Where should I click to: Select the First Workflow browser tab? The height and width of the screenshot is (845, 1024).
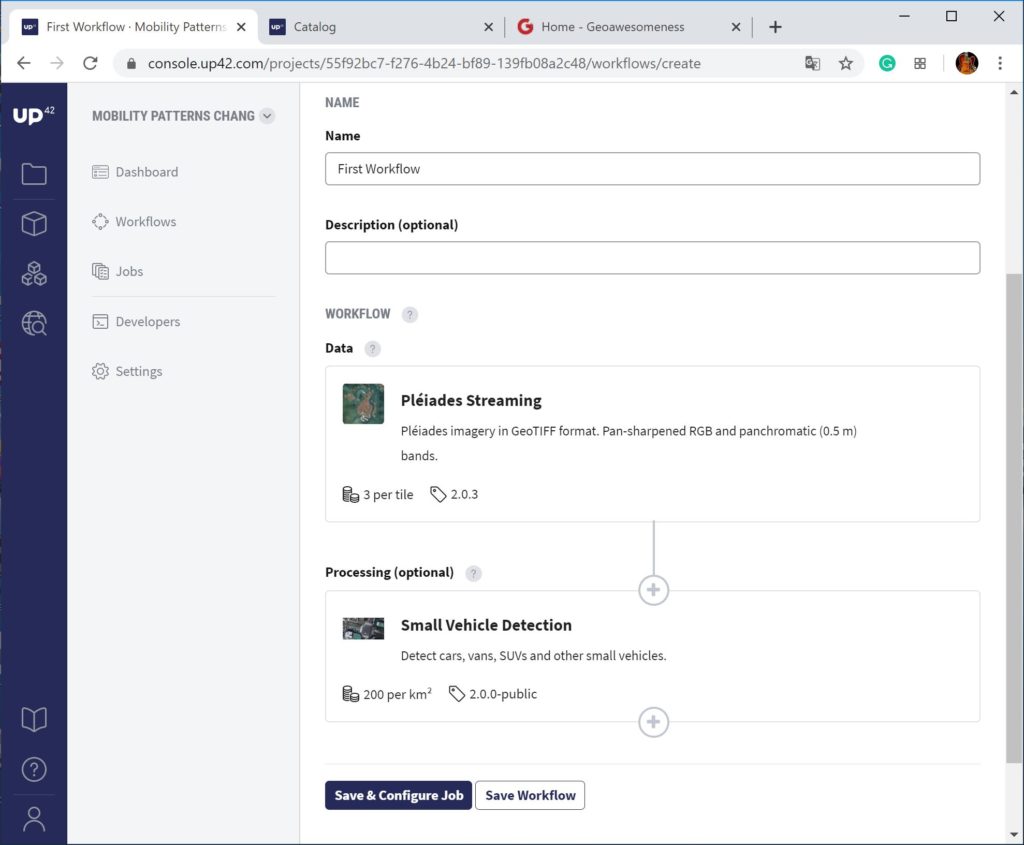[133, 27]
